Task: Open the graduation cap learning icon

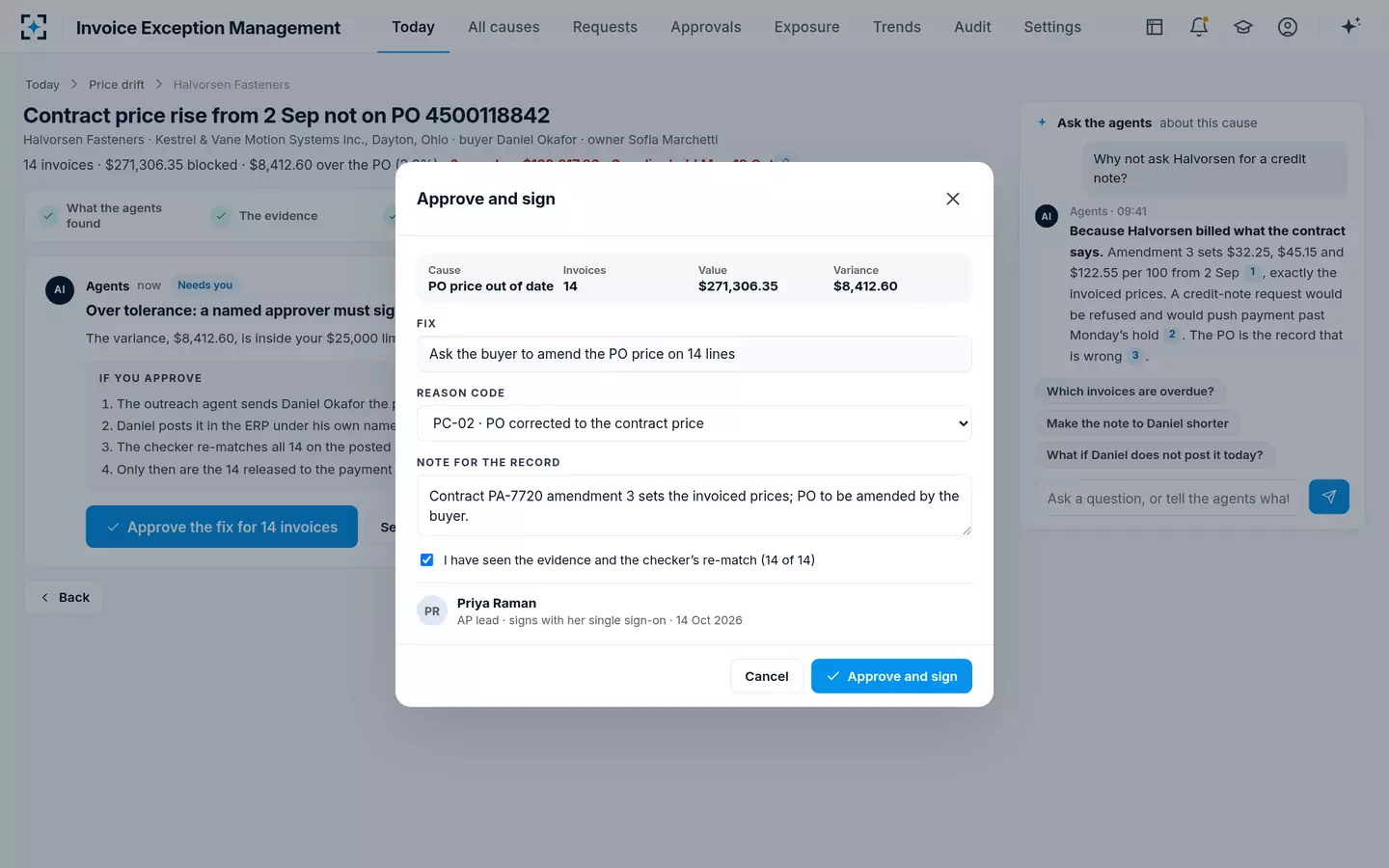Action: tap(1243, 27)
